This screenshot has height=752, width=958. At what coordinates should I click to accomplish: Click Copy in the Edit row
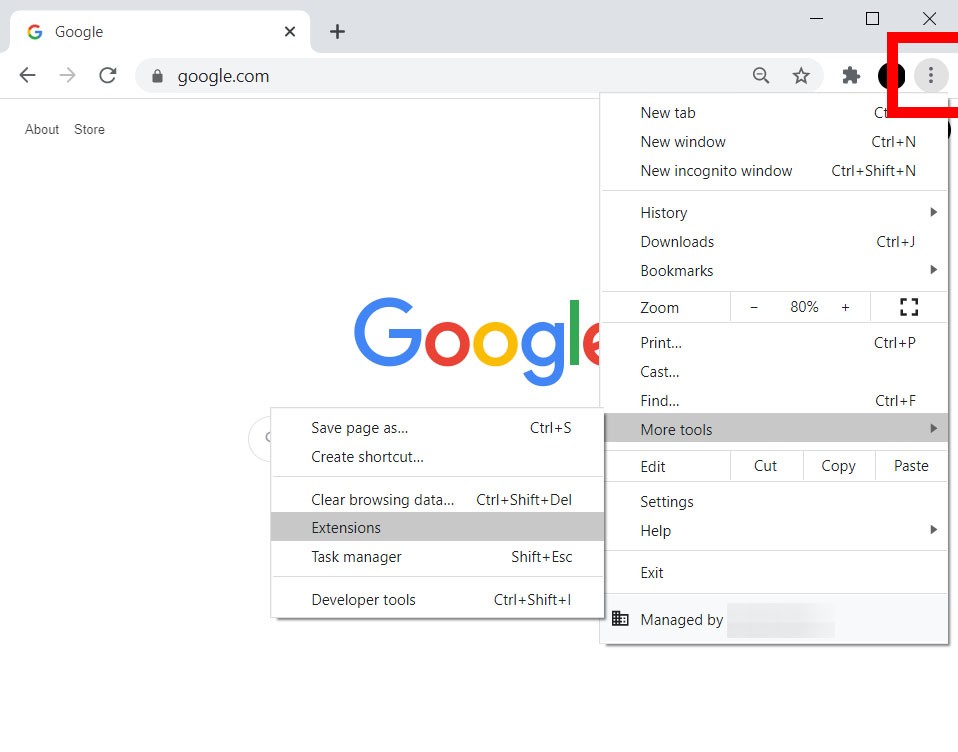[x=838, y=465]
